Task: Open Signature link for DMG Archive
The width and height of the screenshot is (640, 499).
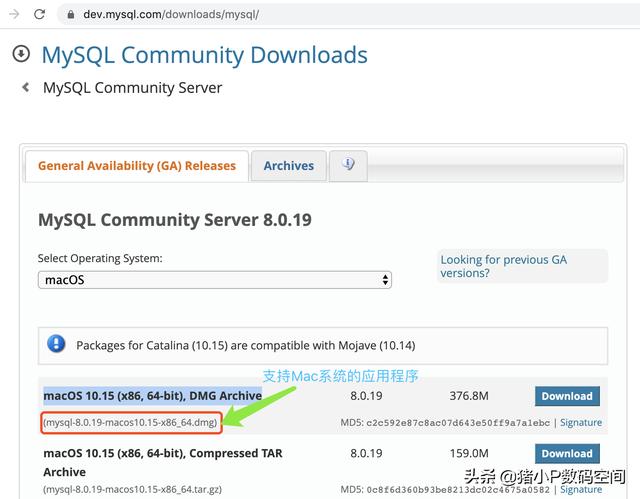Action: click(581, 423)
